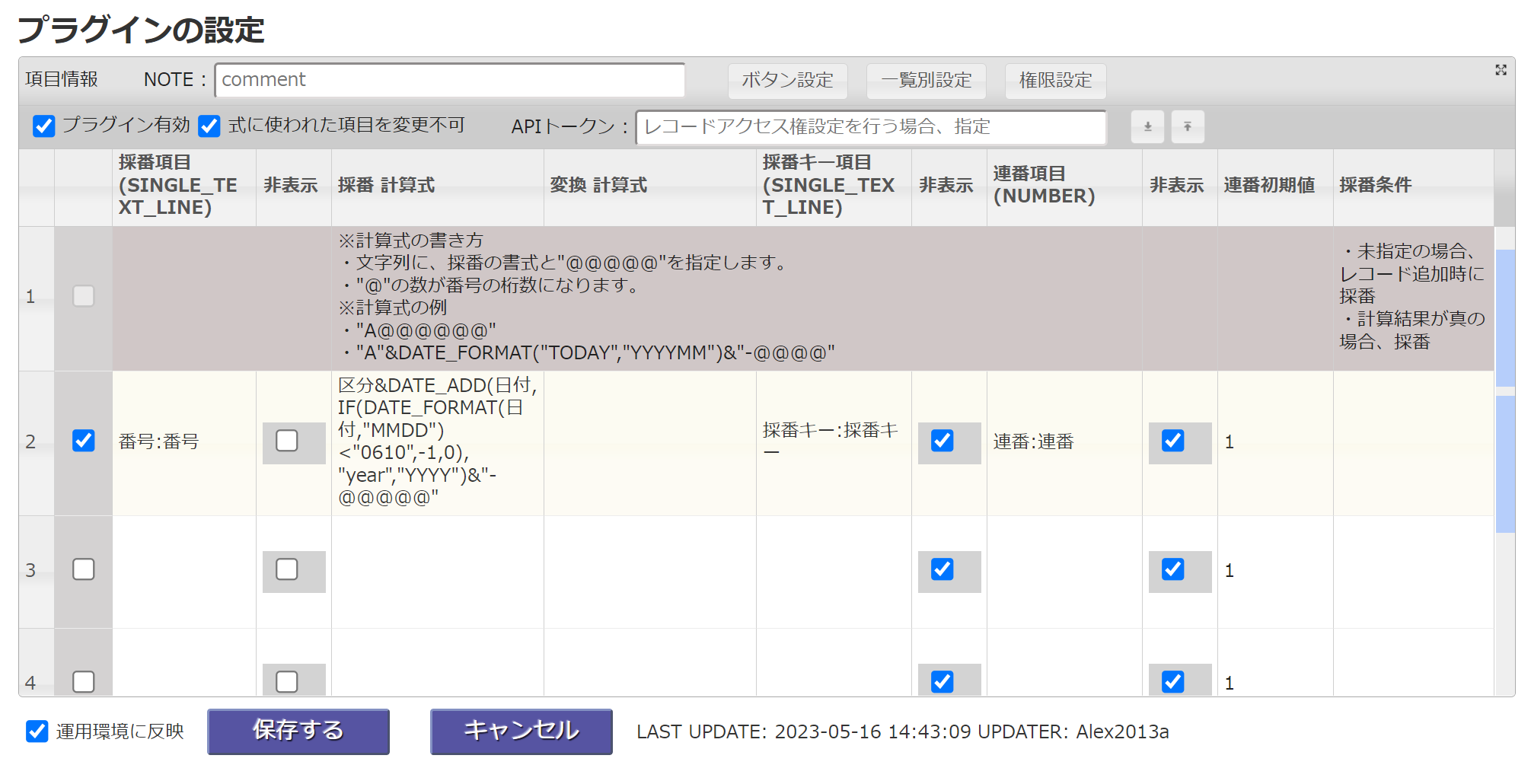Click キャンセル button
The height and width of the screenshot is (784, 1531).
point(521,731)
